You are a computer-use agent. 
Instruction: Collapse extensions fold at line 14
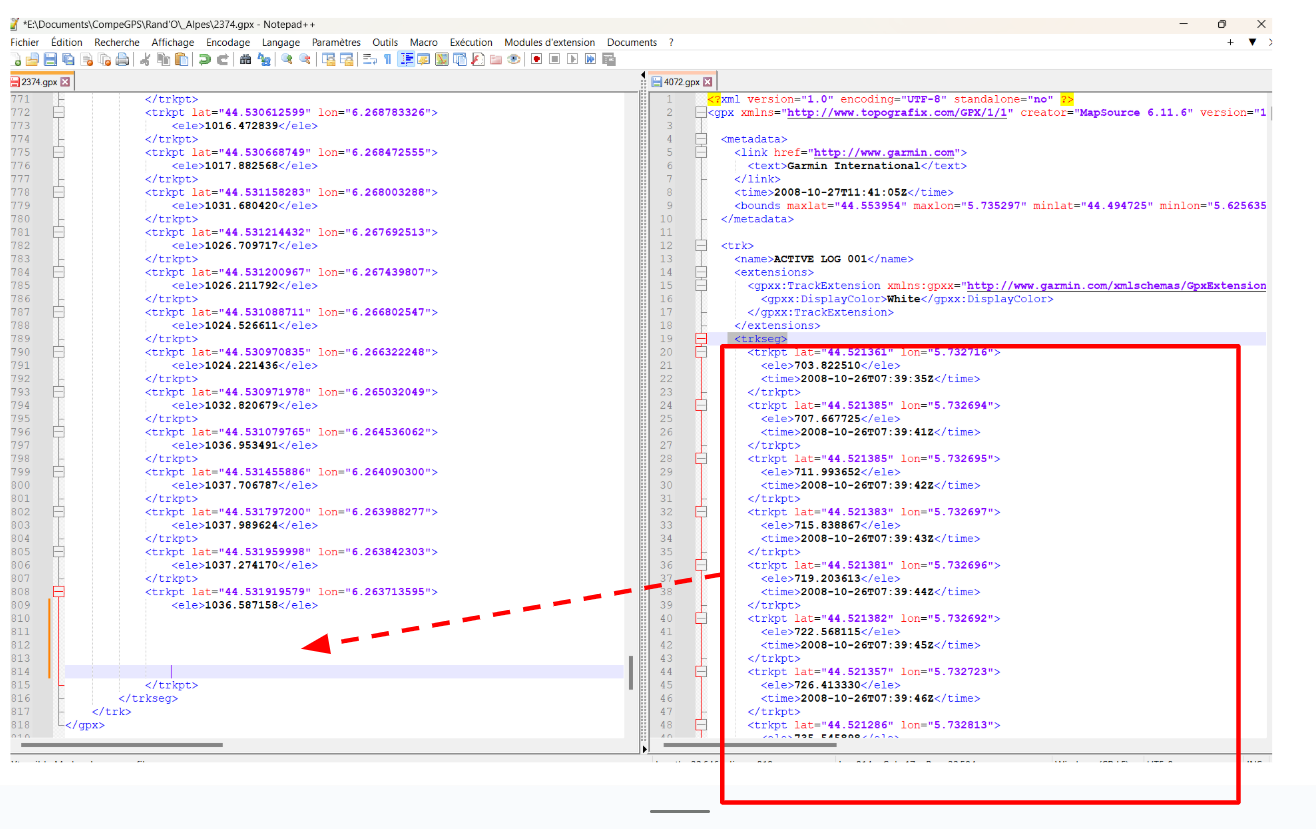point(701,272)
